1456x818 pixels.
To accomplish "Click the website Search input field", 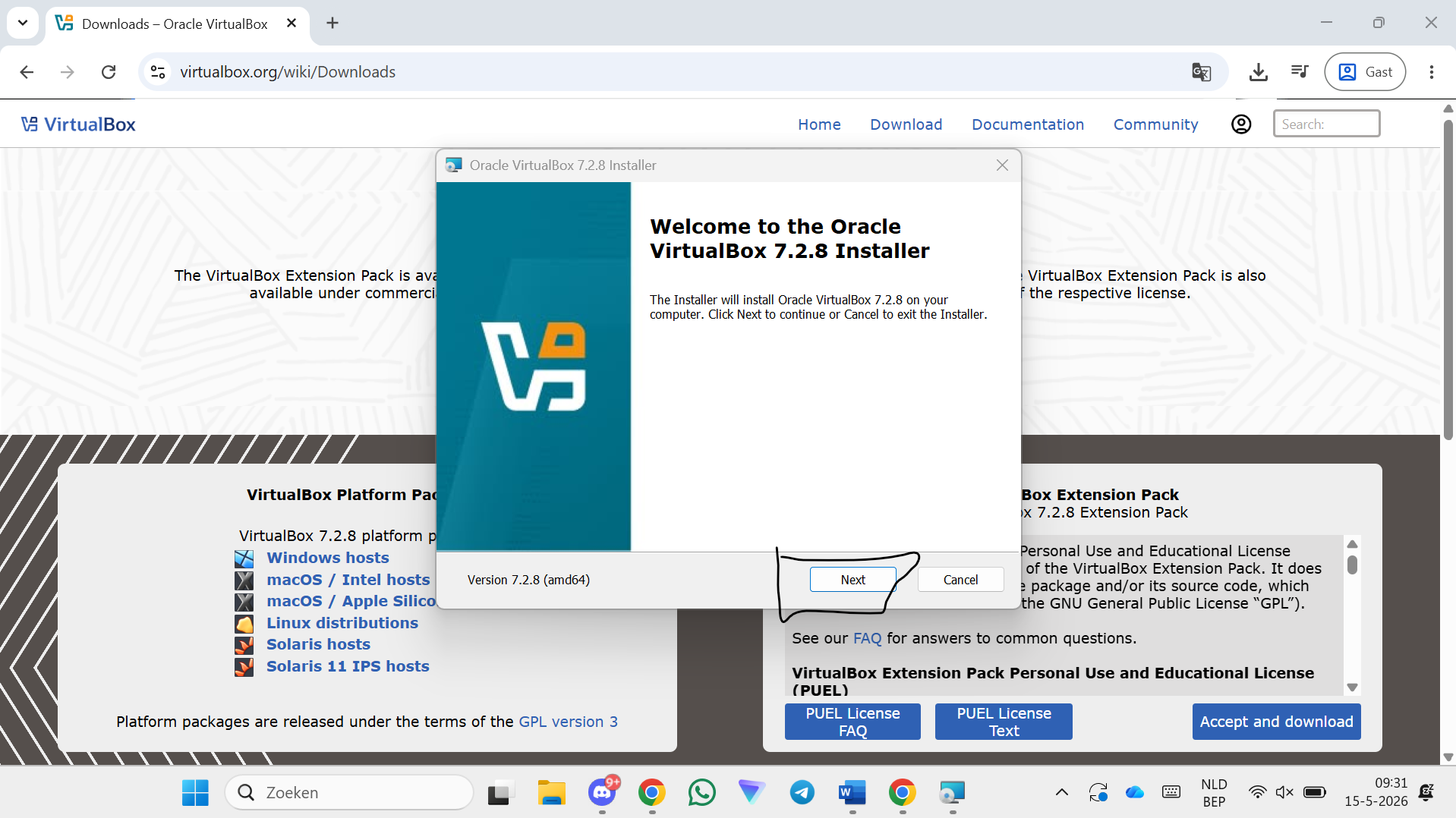I will click(x=1326, y=124).
